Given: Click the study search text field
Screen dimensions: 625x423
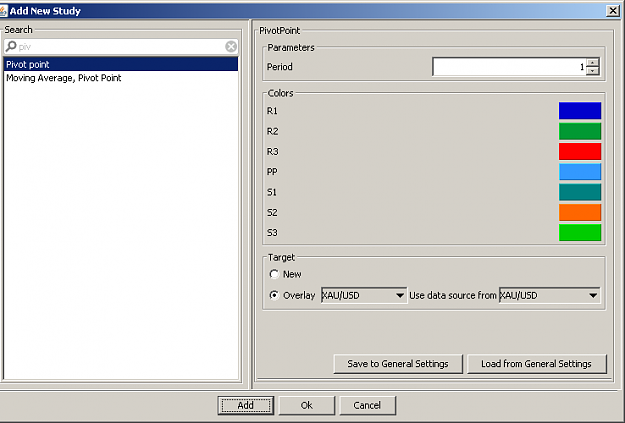Looking at the screenshot, I should click(x=121, y=47).
